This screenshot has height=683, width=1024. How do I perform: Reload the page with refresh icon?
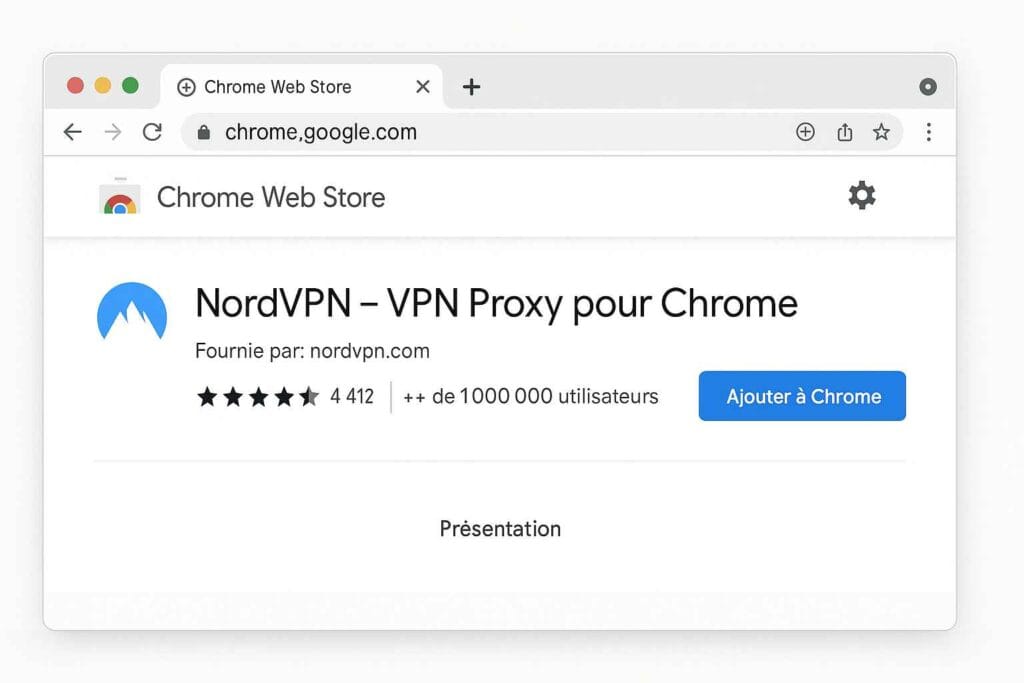point(152,132)
